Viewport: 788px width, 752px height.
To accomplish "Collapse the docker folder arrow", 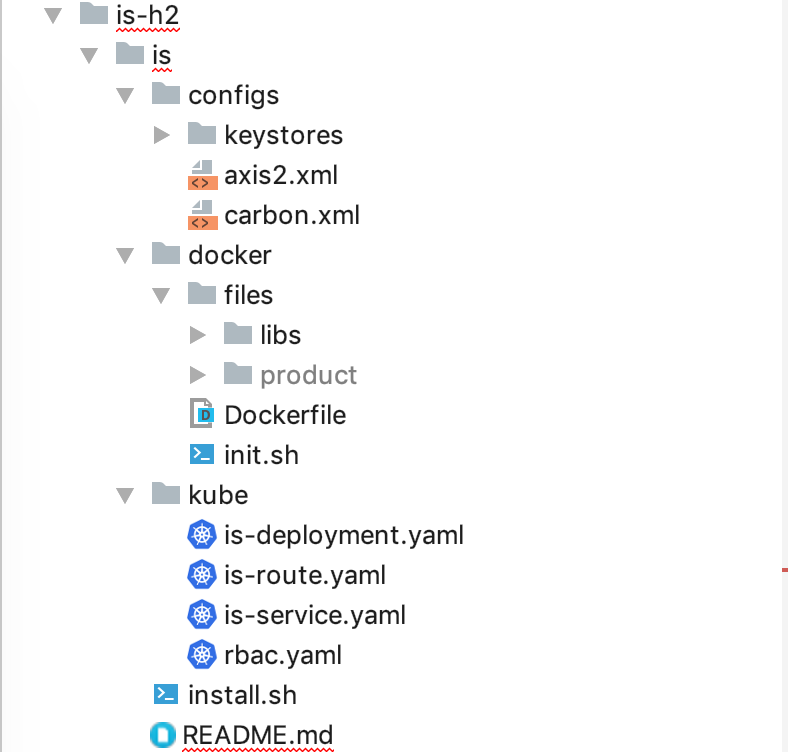I will (125, 255).
